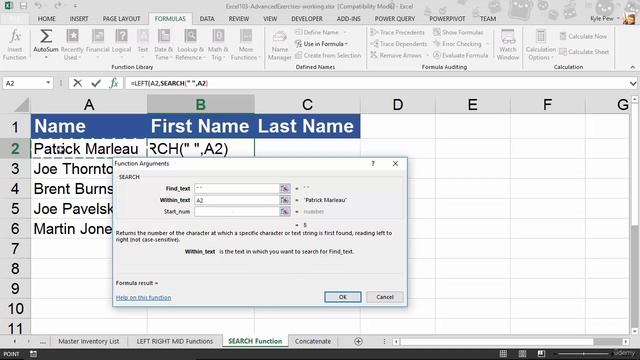Screen dimensions: 640x360
Task: Click Calculate Sheet
Action: (x=584, y=52)
